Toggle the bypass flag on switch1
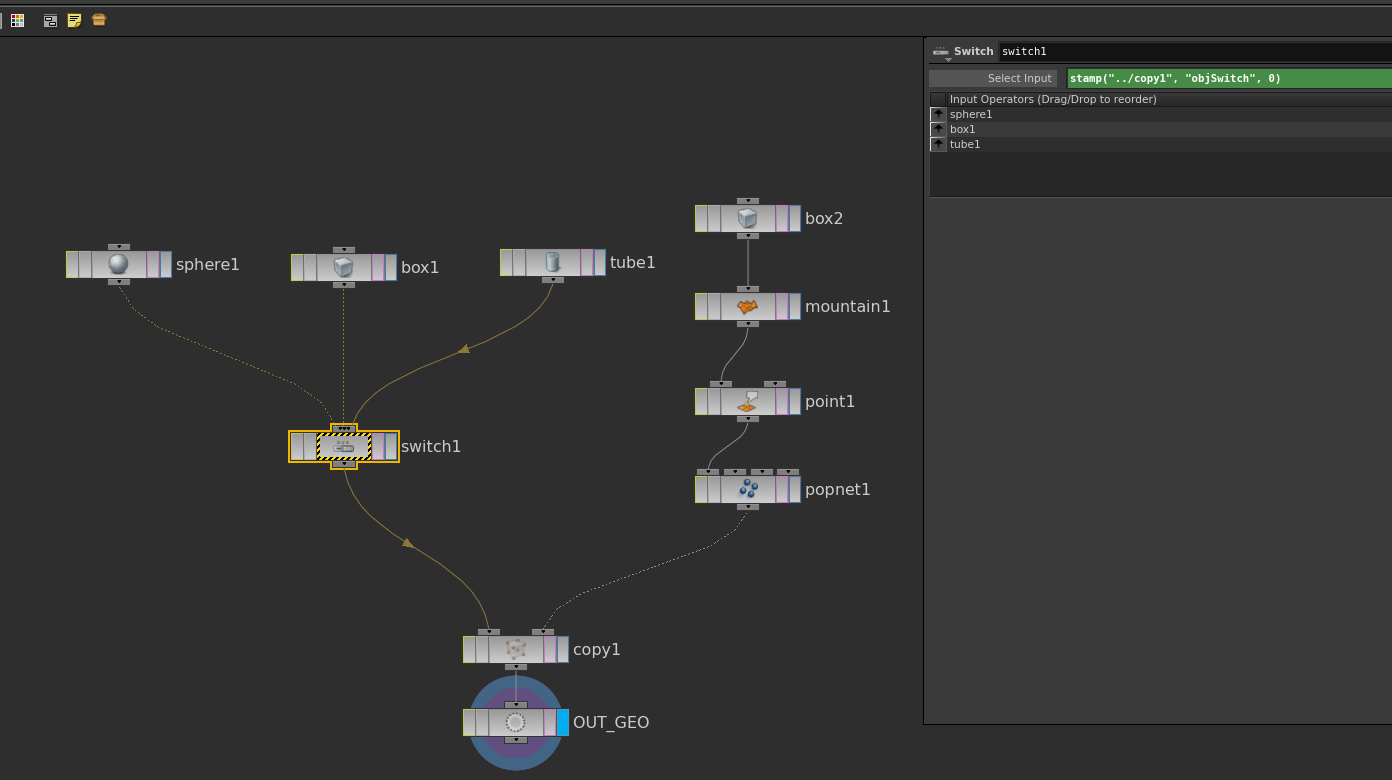The width and height of the screenshot is (1392, 780). tap(297, 446)
